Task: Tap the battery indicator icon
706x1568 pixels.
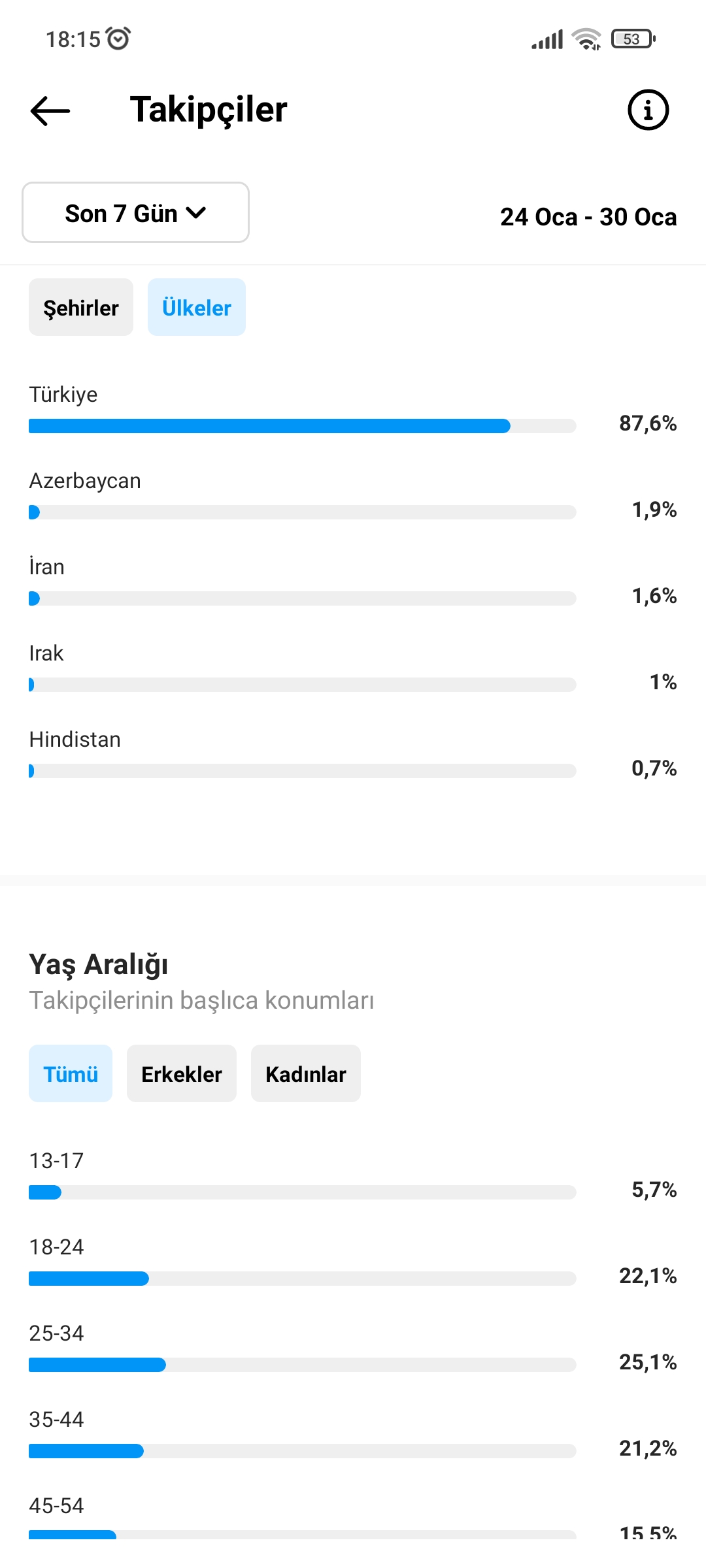Action: [633, 39]
